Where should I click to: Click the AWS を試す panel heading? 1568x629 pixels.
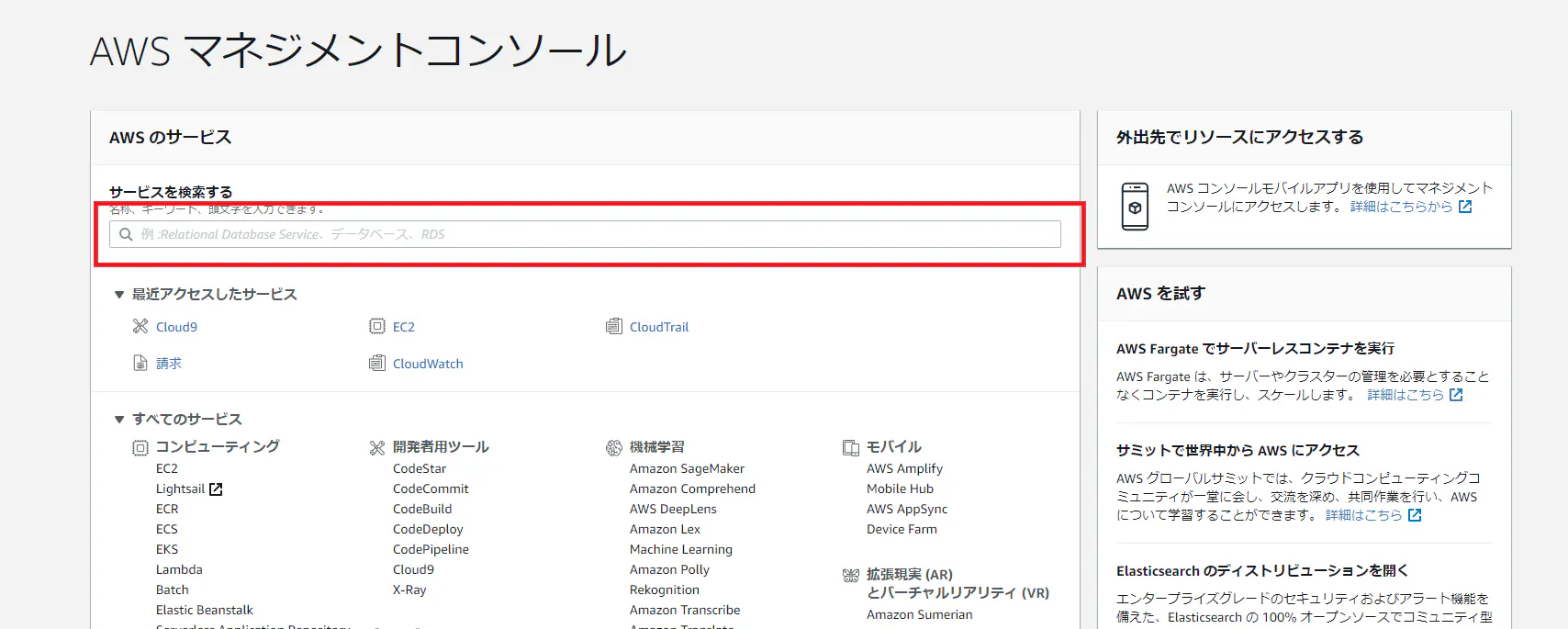[1160, 294]
